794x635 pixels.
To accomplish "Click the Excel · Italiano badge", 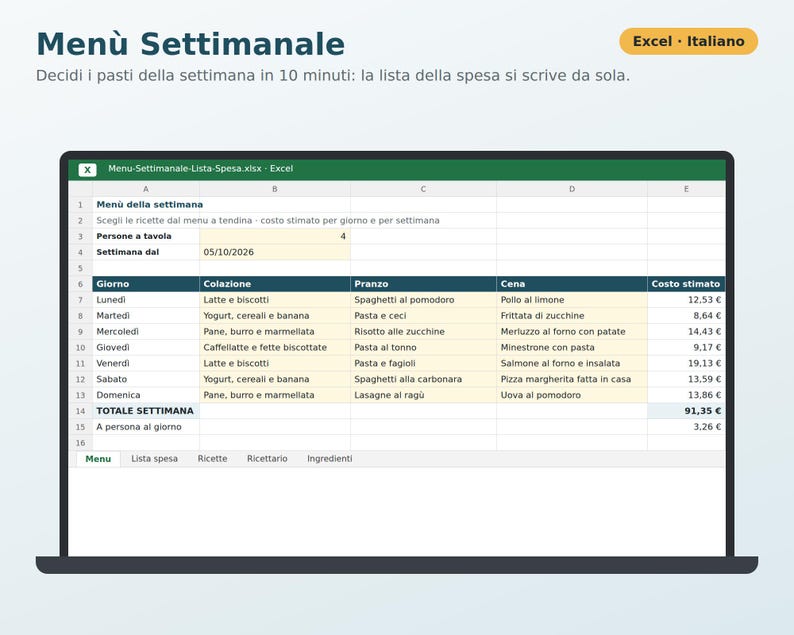I will [x=689, y=41].
